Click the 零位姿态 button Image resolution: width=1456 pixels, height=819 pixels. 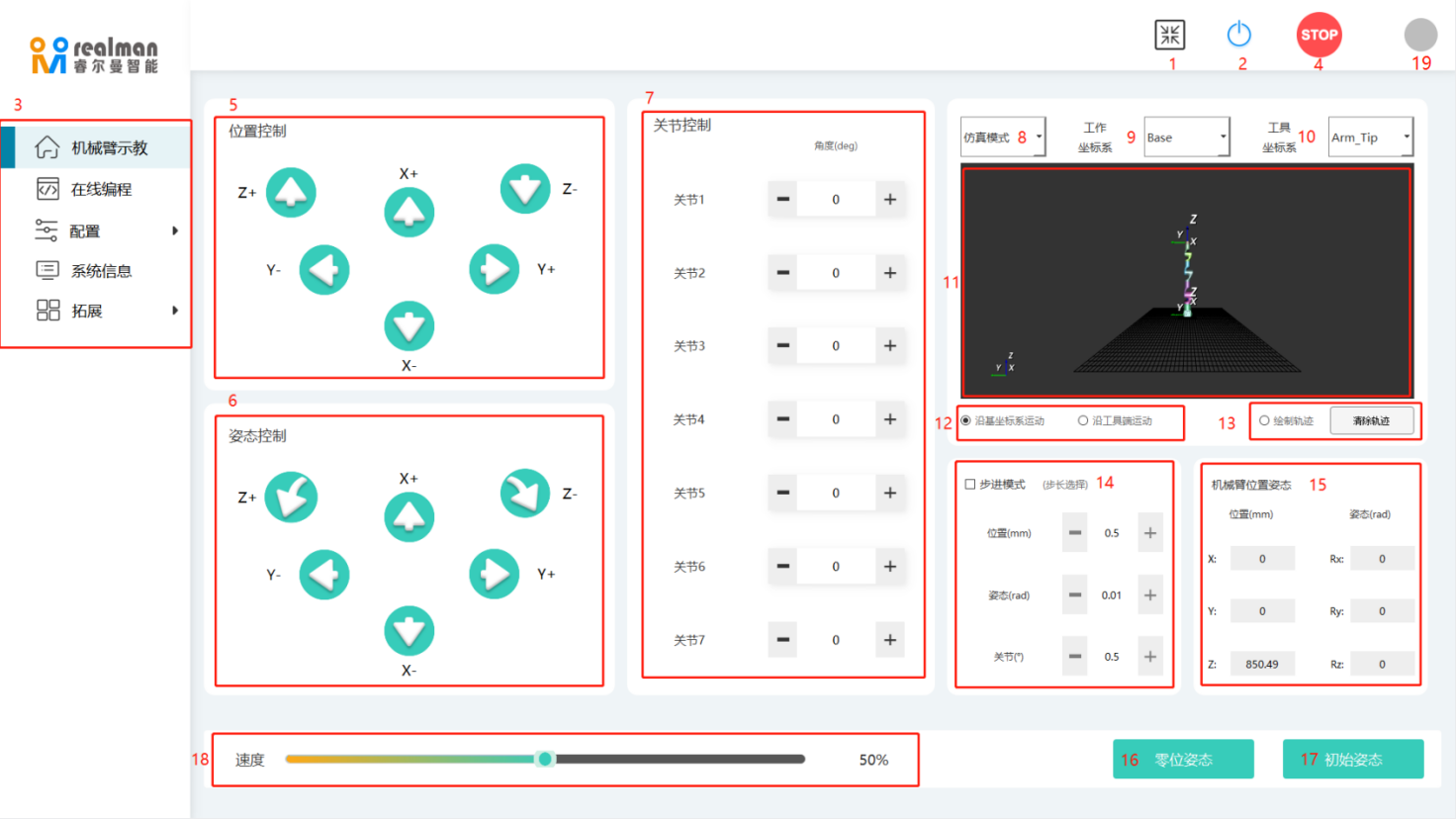(1183, 760)
